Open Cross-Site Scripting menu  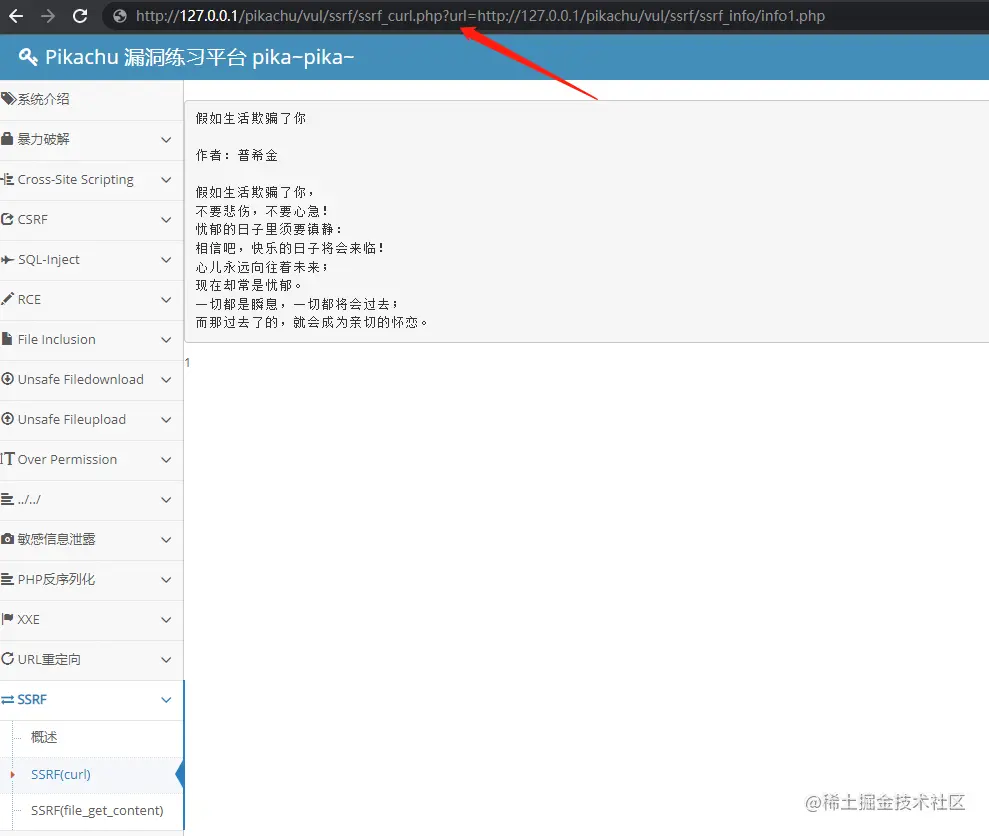76,179
